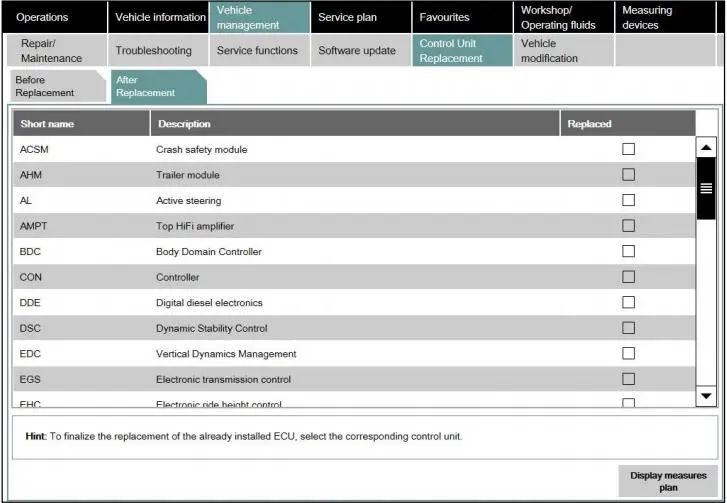
Task: Select the ACSM short name cell
Action: pos(34,149)
